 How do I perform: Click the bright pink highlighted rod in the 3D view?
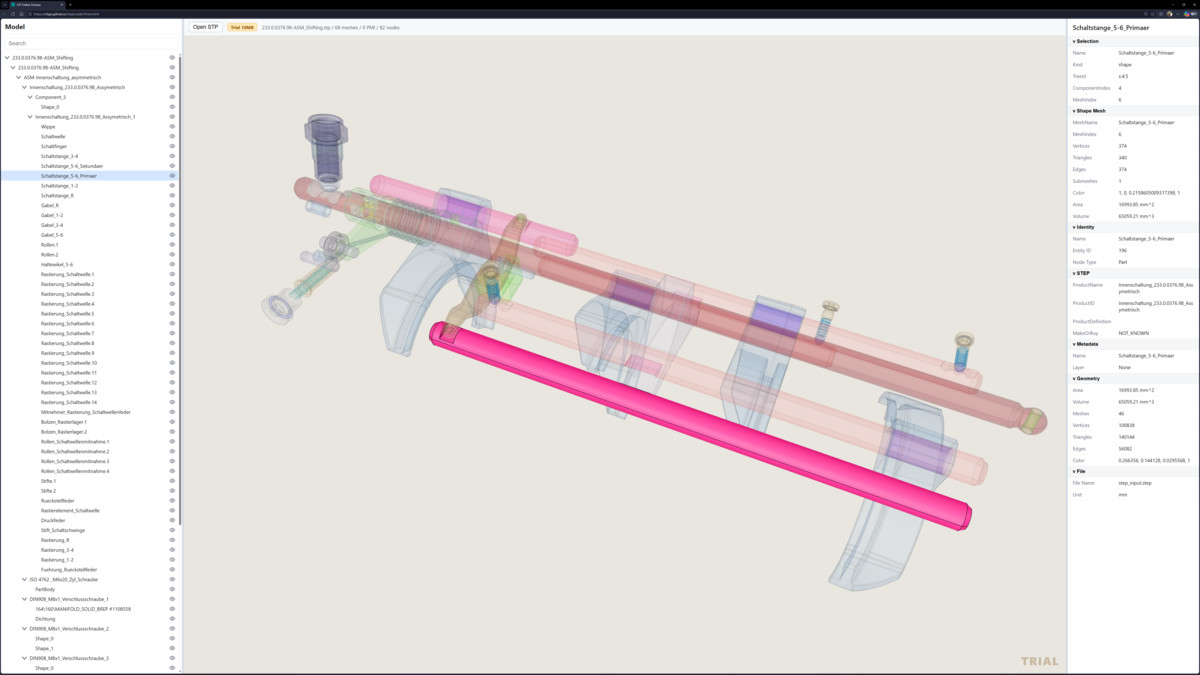pos(700,425)
